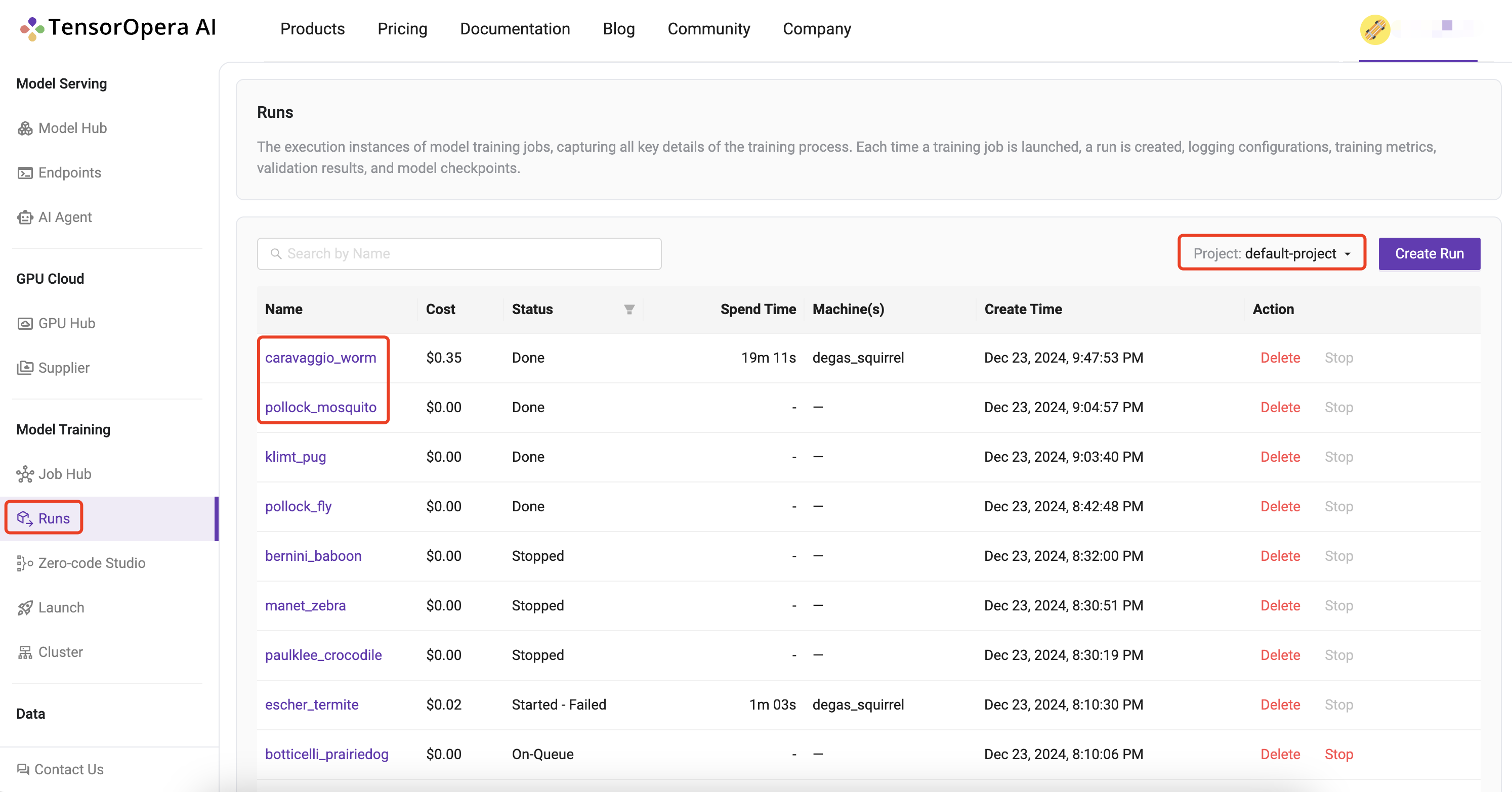Click the Search by Name input field
The height and width of the screenshot is (792, 1512).
point(459,253)
